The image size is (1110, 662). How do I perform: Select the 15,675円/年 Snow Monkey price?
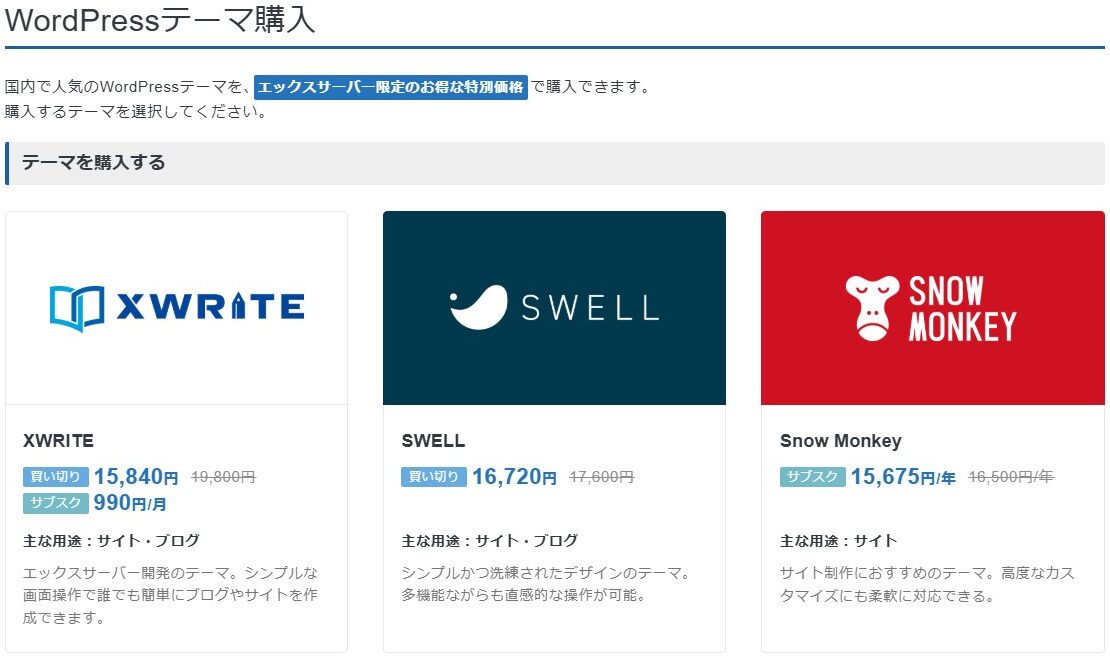(x=903, y=476)
